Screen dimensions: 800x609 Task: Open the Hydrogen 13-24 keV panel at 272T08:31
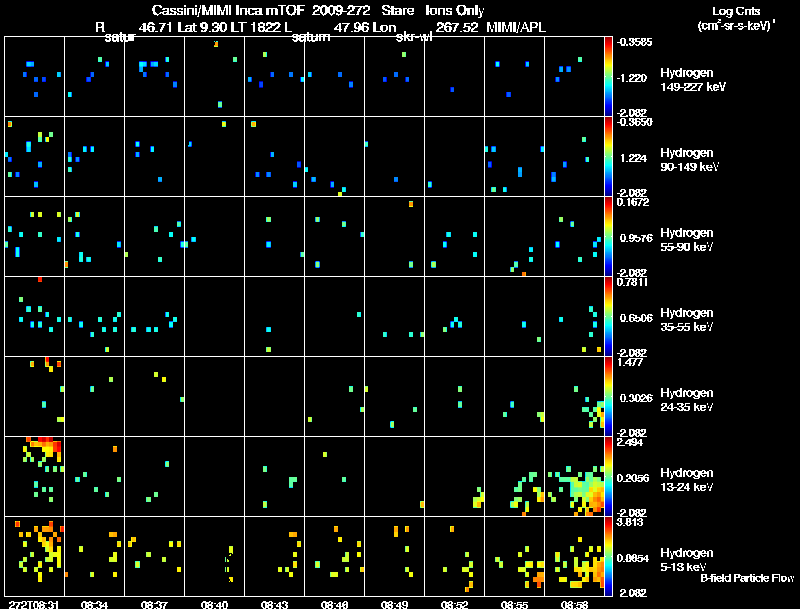(x=34, y=477)
